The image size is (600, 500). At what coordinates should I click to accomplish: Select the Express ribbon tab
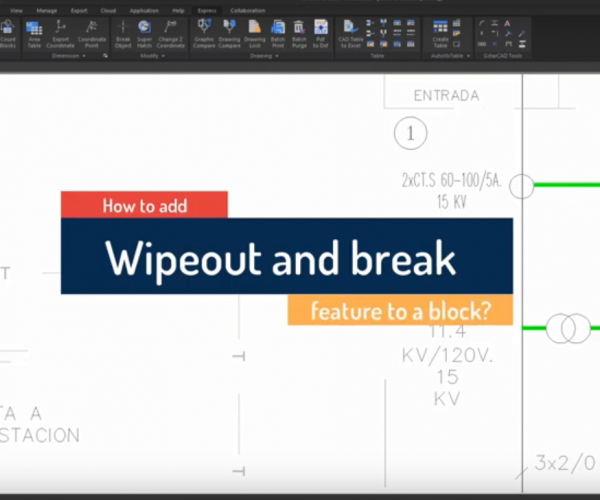pyautogui.click(x=207, y=11)
